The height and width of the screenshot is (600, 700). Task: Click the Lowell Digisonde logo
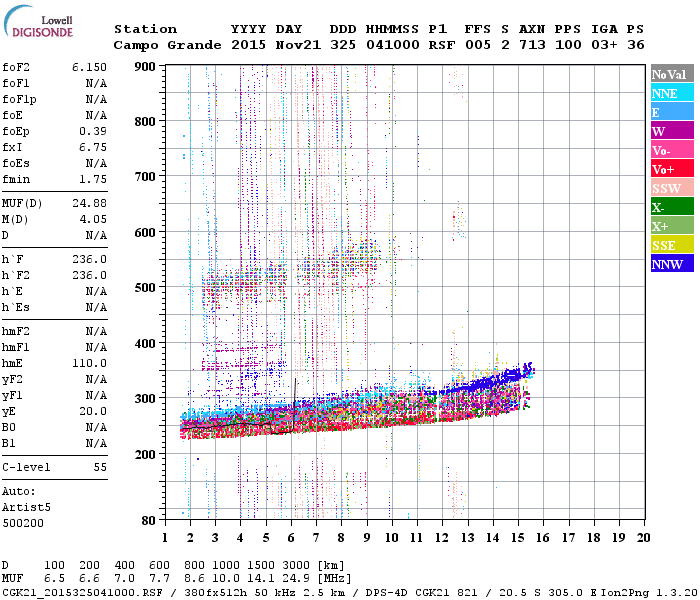point(38,21)
